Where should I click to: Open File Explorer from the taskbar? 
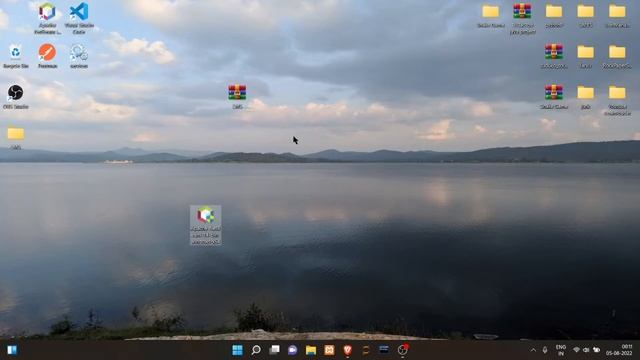click(311, 350)
